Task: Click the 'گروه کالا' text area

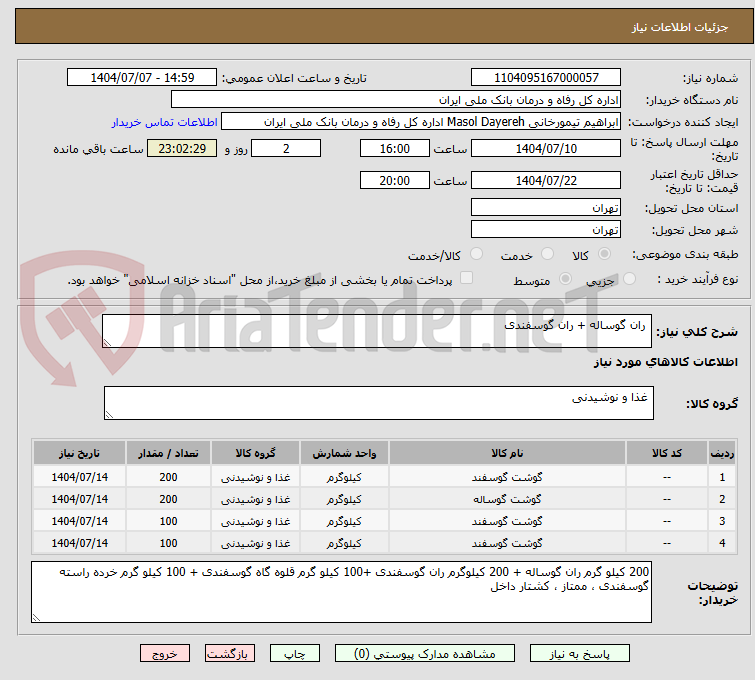Action: (x=378, y=403)
